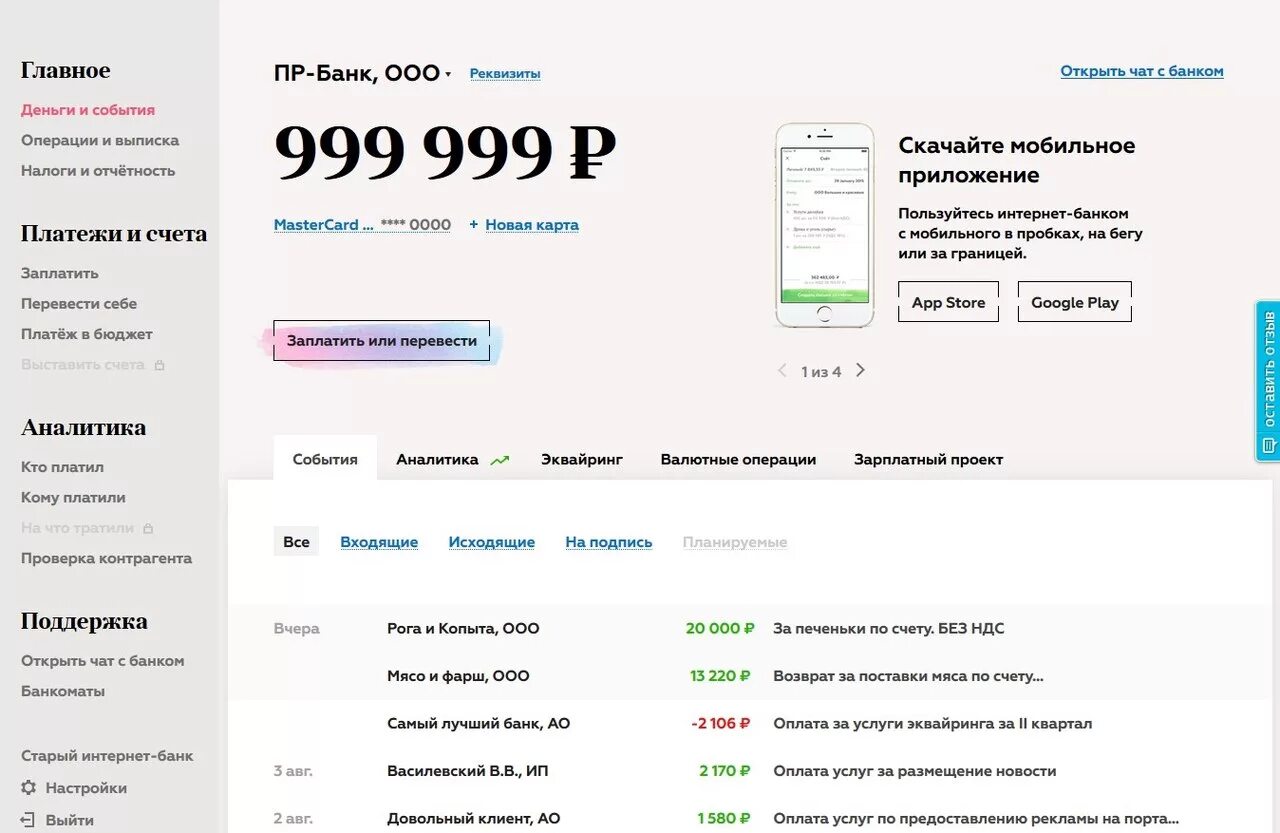Expand the MasterCard **** 0000 card selector

point(362,225)
